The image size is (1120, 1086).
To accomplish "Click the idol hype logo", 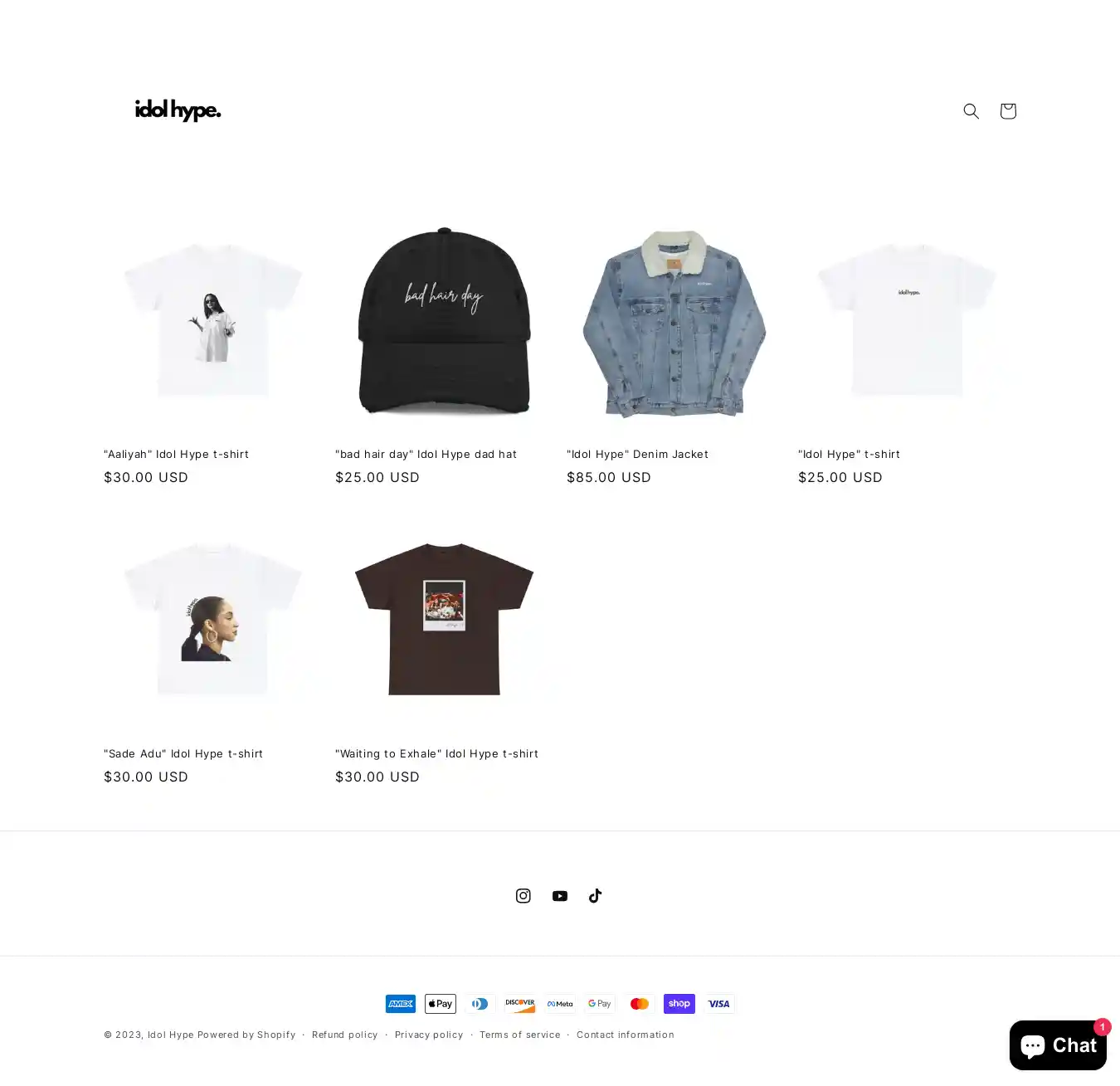I will [x=178, y=110].
